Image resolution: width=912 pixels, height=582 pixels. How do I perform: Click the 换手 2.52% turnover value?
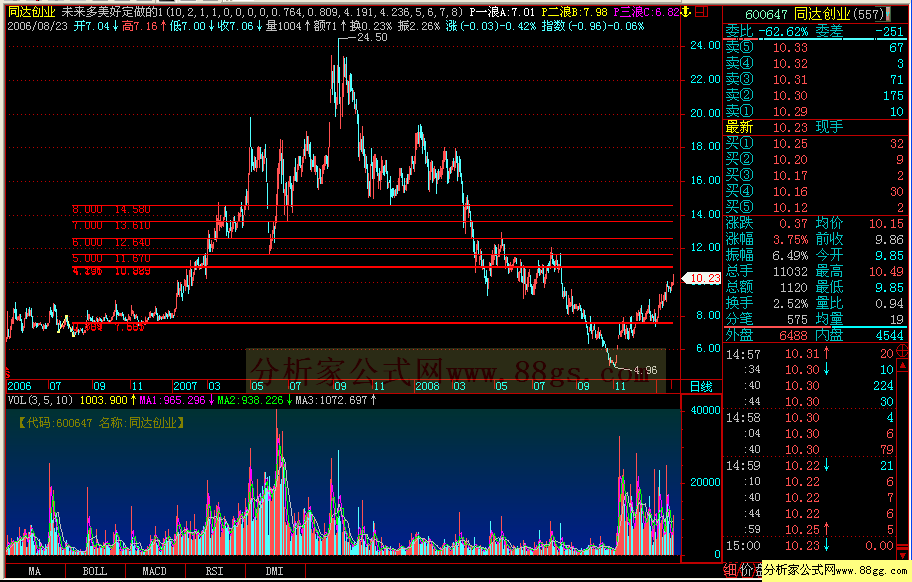pyautogui.click(x=790, y=304)
